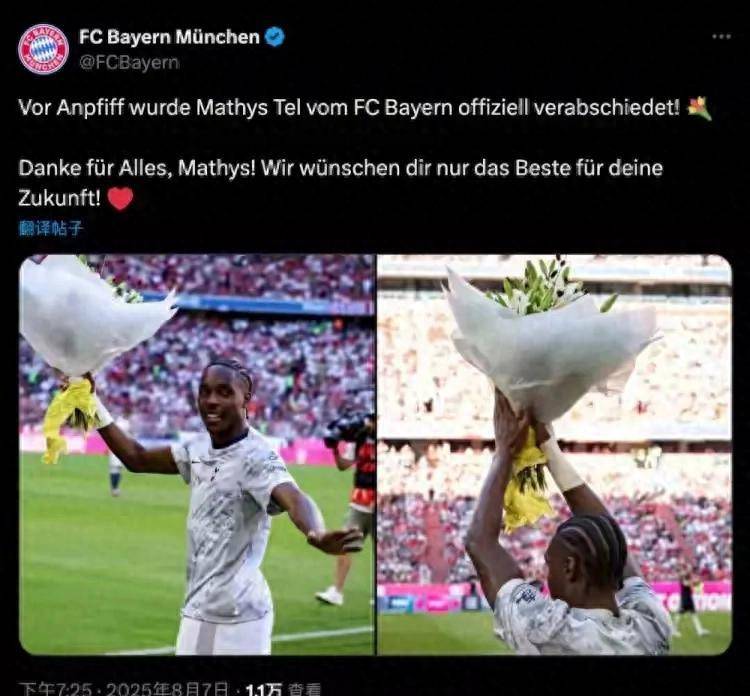This screenshot has width=750, height=696.
Task: Click the white bouquet in left photo
Action: 91,314
